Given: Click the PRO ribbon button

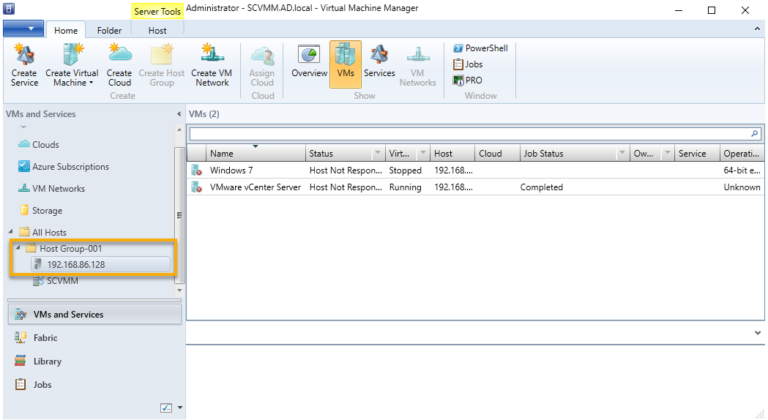Looking at the screenshot, I should tap(467, 80).
